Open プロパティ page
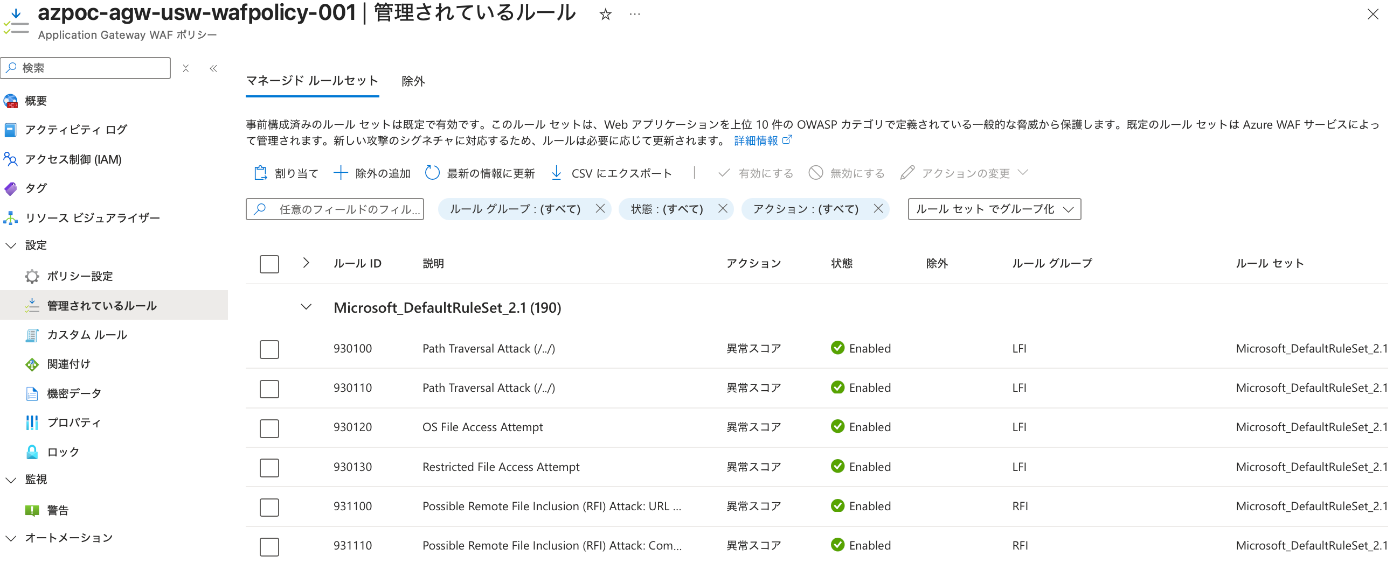 click(x=74, y=423)
